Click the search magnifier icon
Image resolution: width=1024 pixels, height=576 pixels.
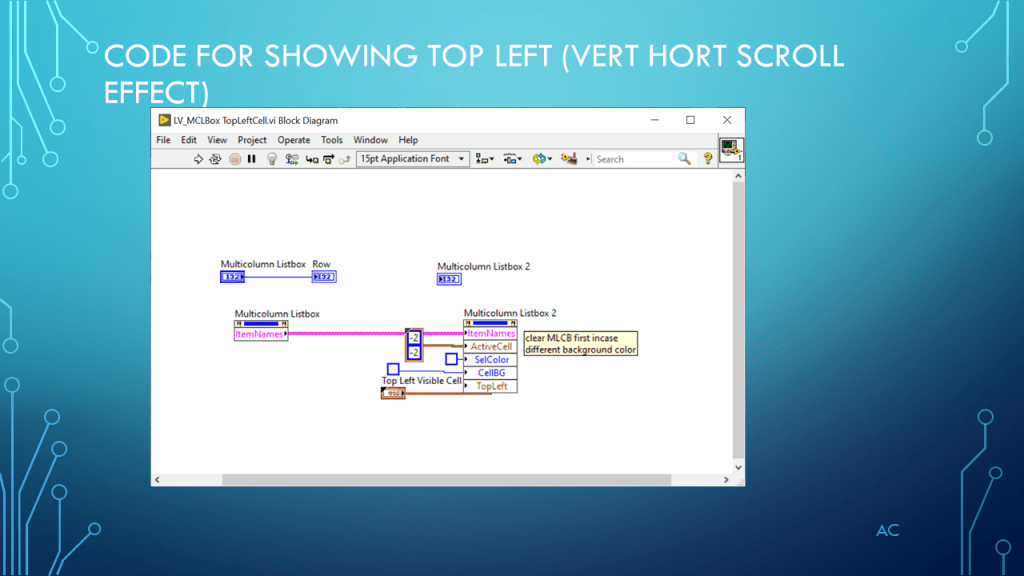(684, 159)
